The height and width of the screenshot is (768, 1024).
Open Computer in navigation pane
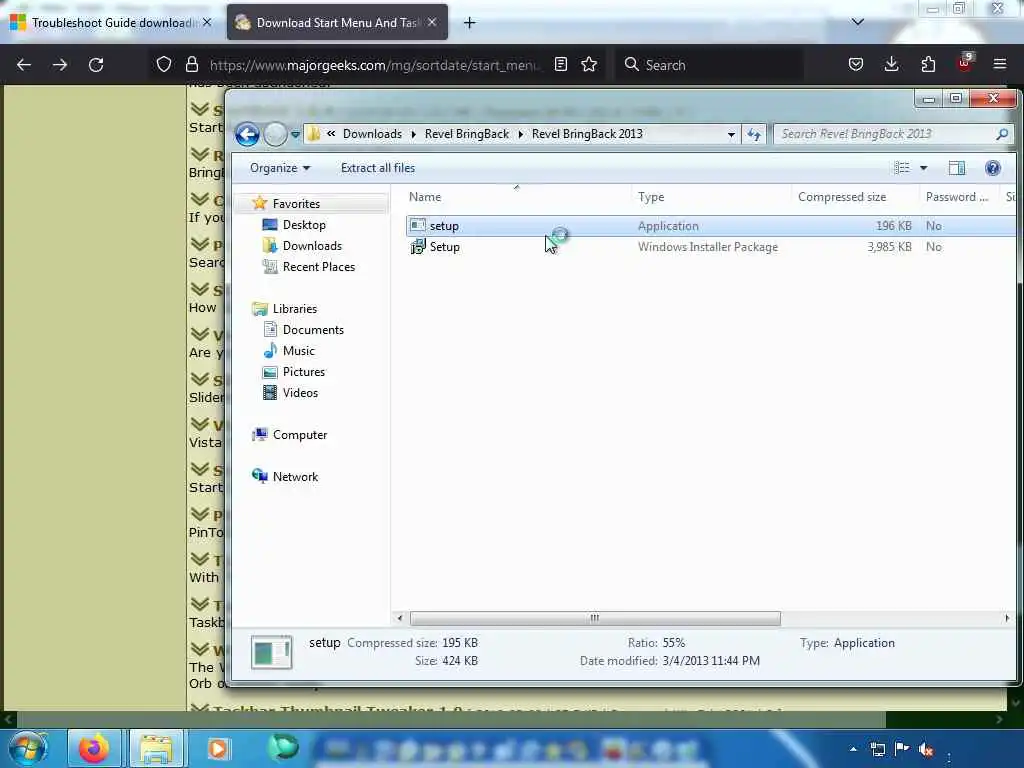click(300, 435)
